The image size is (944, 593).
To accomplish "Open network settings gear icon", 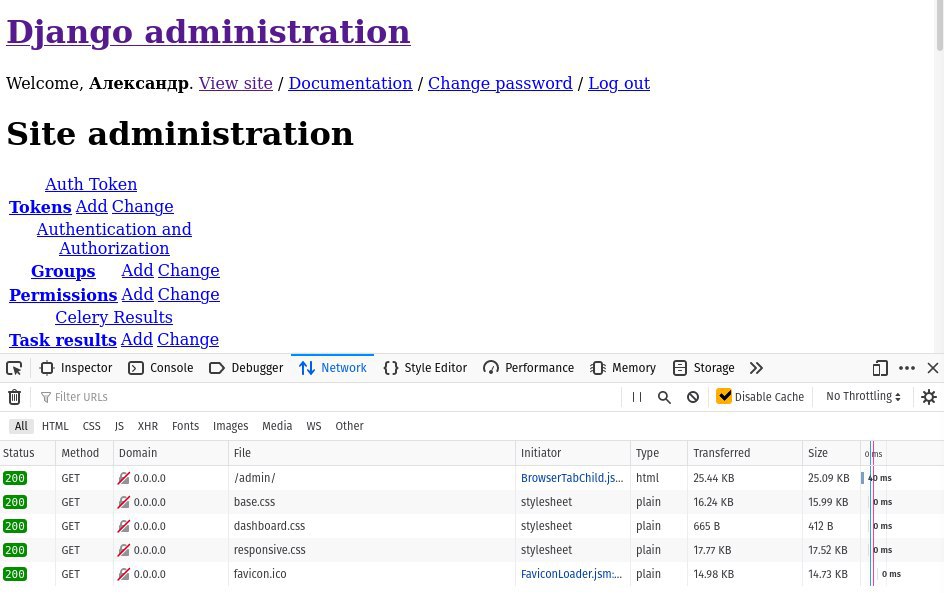I will (929, 397).
